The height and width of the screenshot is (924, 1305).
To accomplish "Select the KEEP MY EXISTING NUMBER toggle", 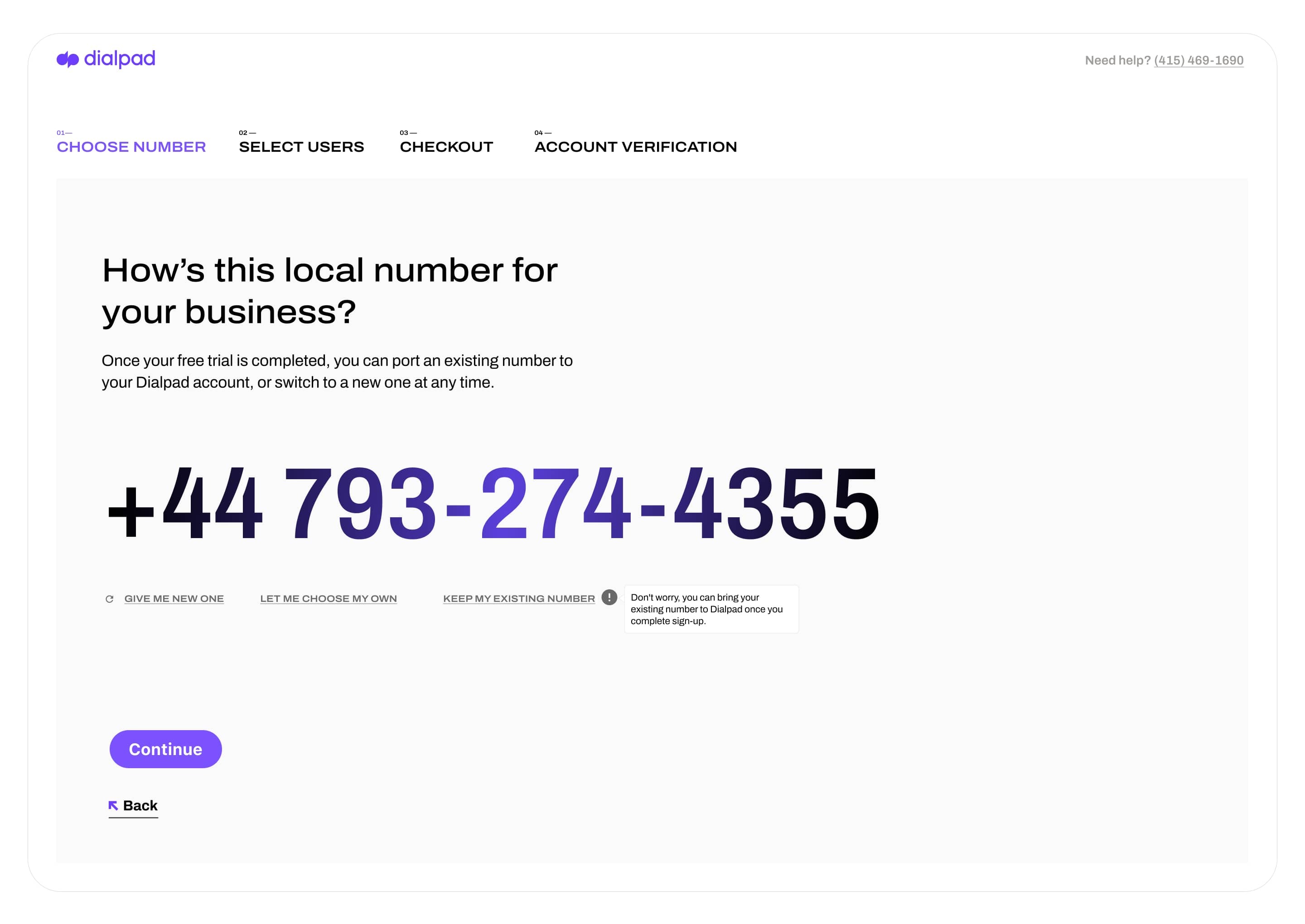I will coord(519,598).
